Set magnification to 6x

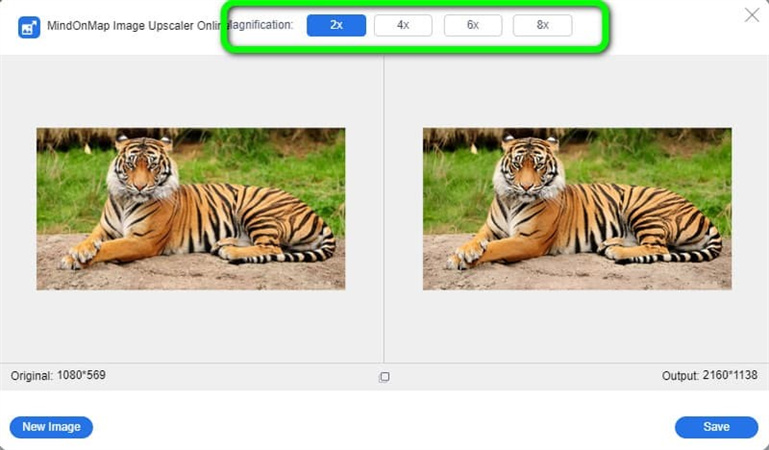click(x=473, y=25)
